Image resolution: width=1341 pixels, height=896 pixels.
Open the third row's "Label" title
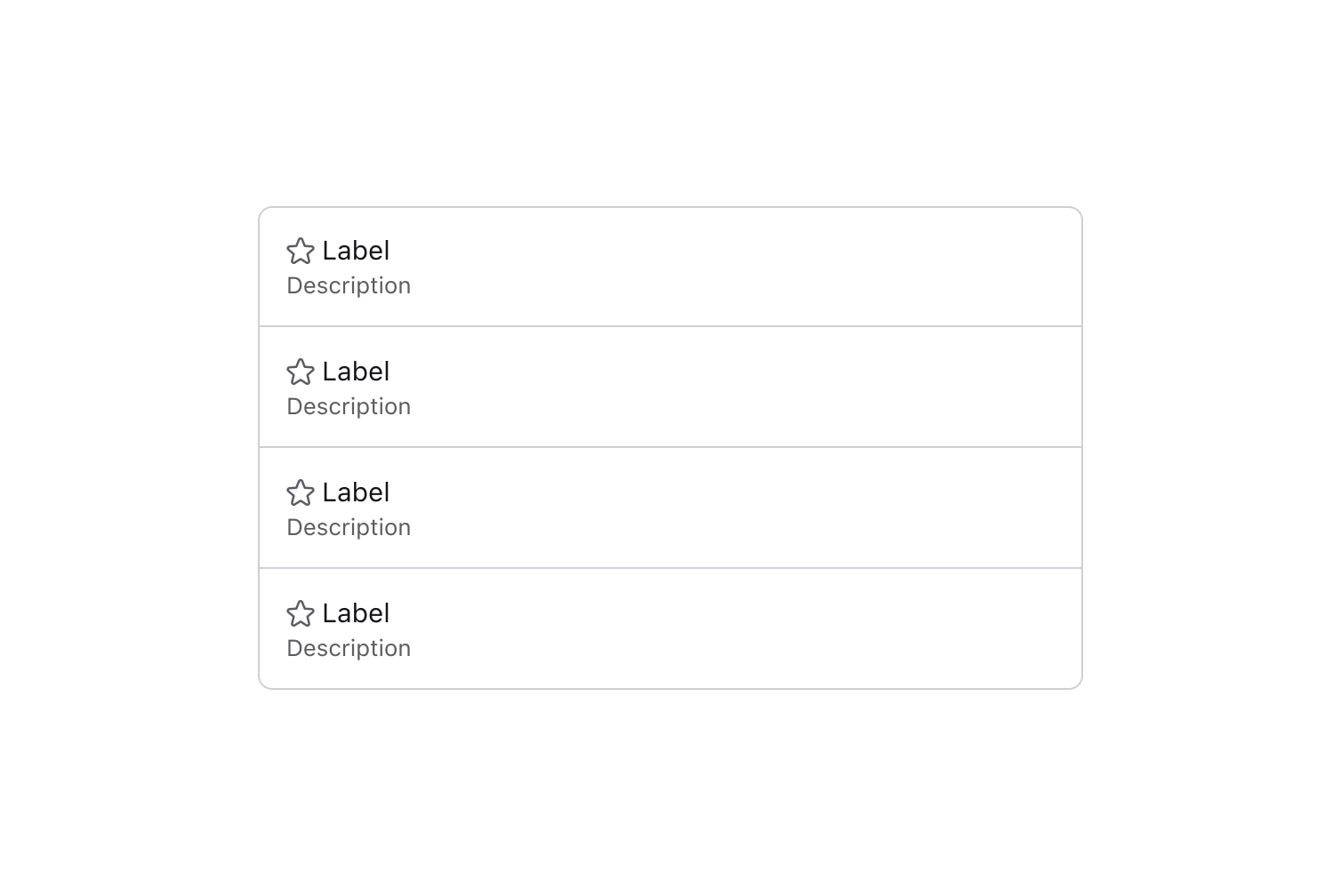click(x=356, y=493)
